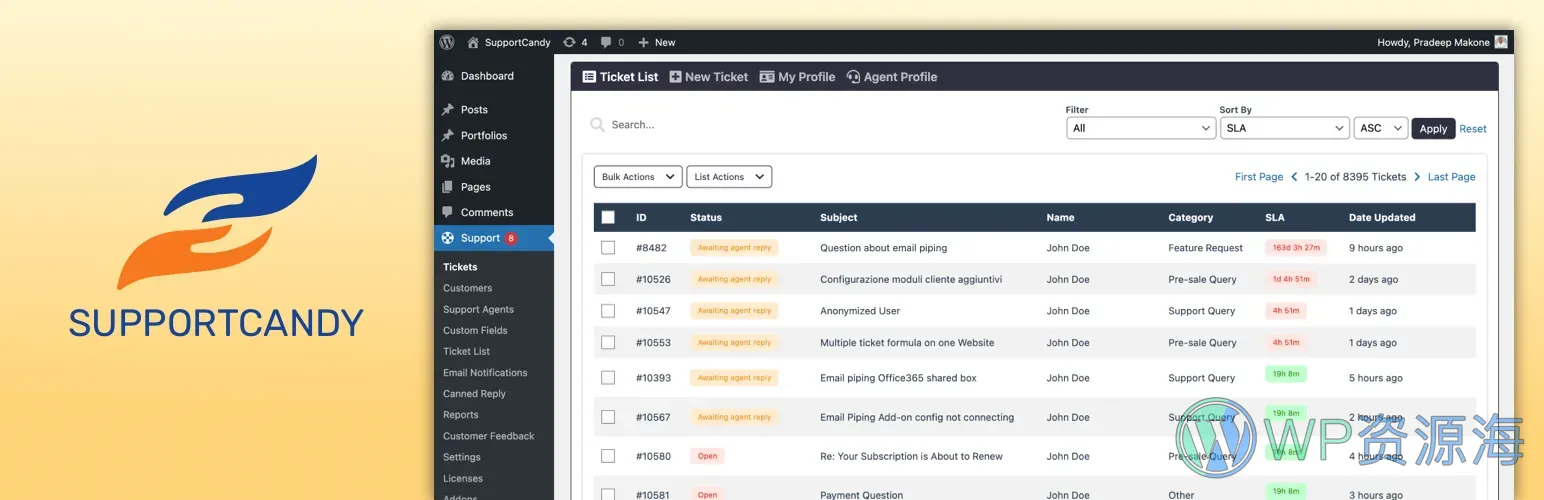Expand the Bulk Actions dropdown
The height and width of the screenshot is (500, 1544).
[x=638, y=177]
